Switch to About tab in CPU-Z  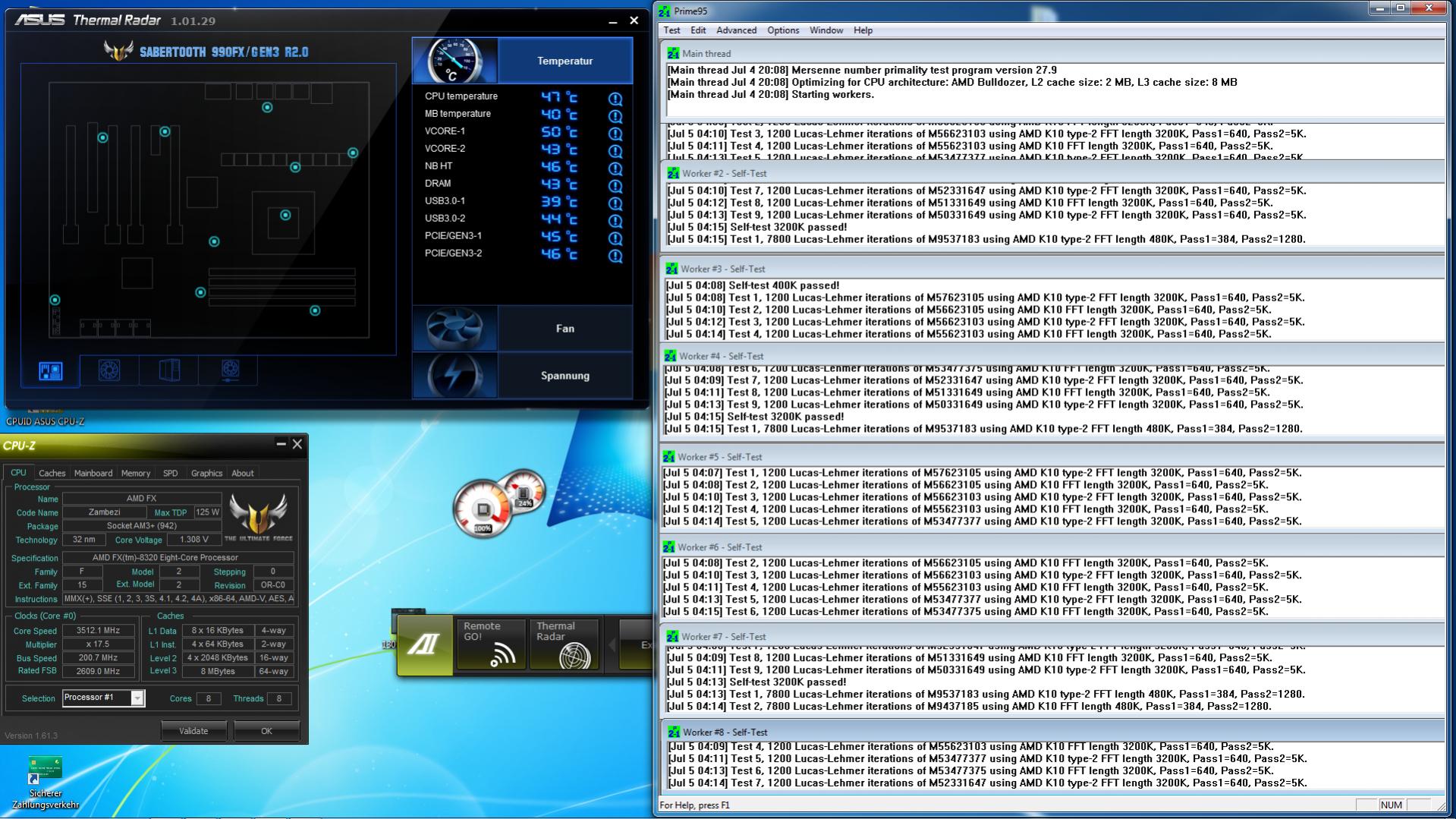point(243,473)
